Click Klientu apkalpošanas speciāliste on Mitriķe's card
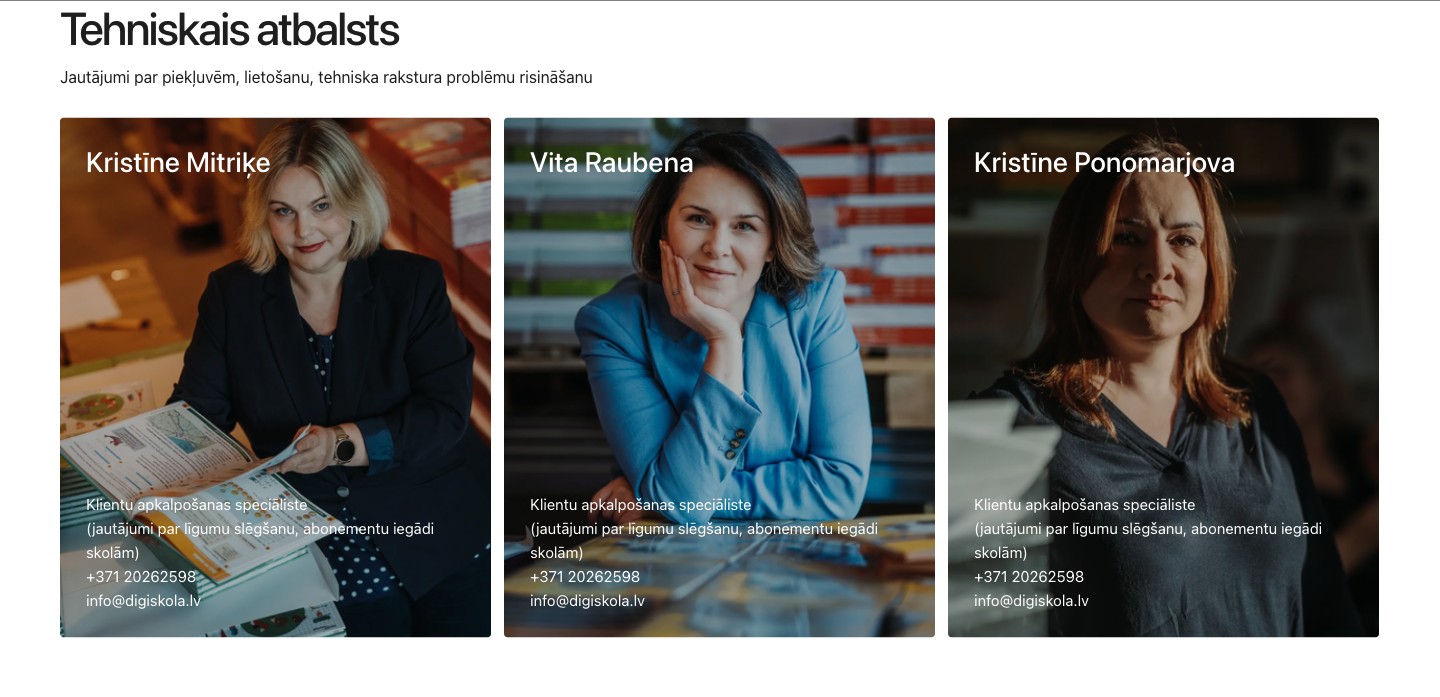This screenshot has width=1440, height=697. [x=197, y=505]
